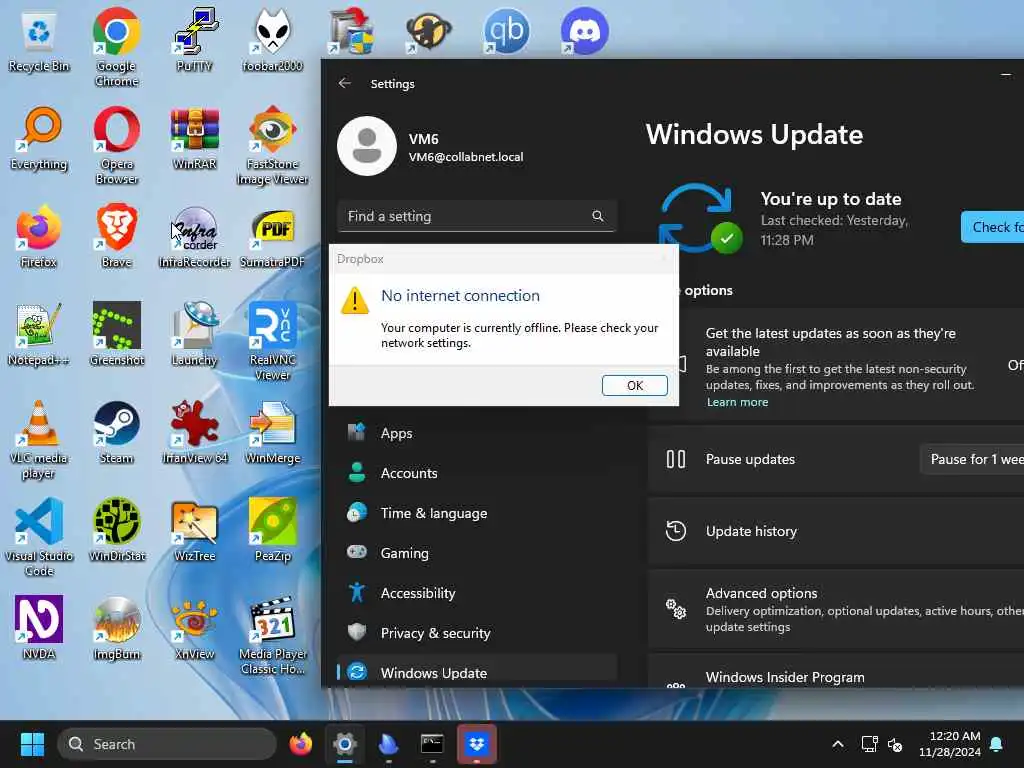Click the taskbar Search box
The height and width of the screenshot is (768, 1024).
tap(167, 744)
